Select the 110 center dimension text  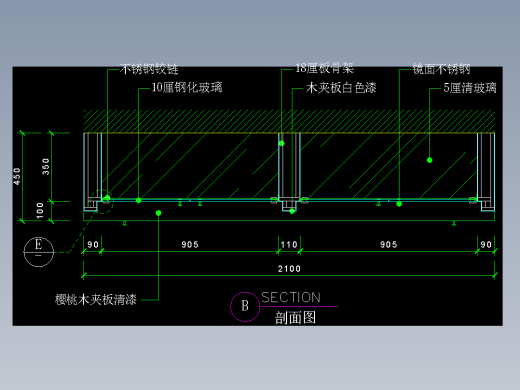(x=289, y=245)
